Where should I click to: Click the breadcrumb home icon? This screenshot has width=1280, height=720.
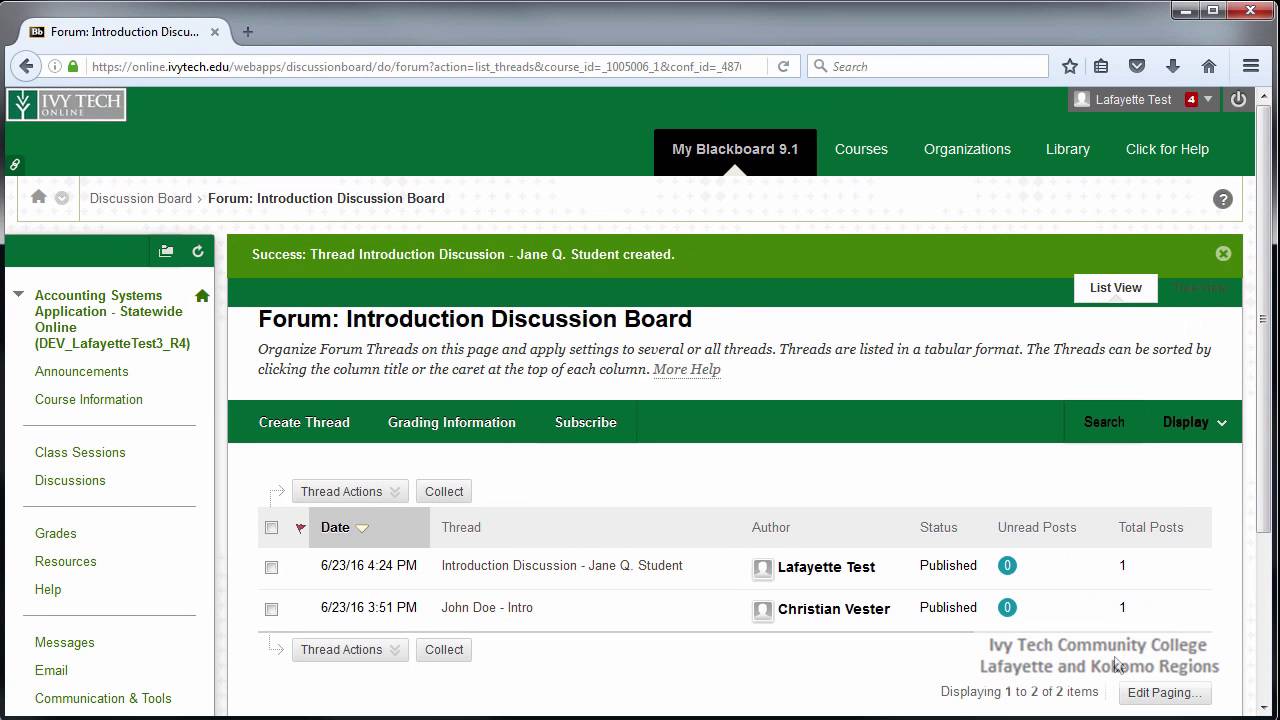pyautogui.click(x=38, y=197)
